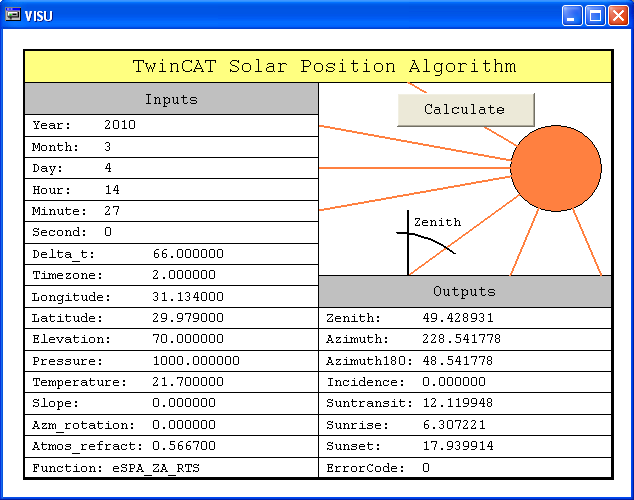Click the Suntransit output 12.119948

(x=458, y=403)
